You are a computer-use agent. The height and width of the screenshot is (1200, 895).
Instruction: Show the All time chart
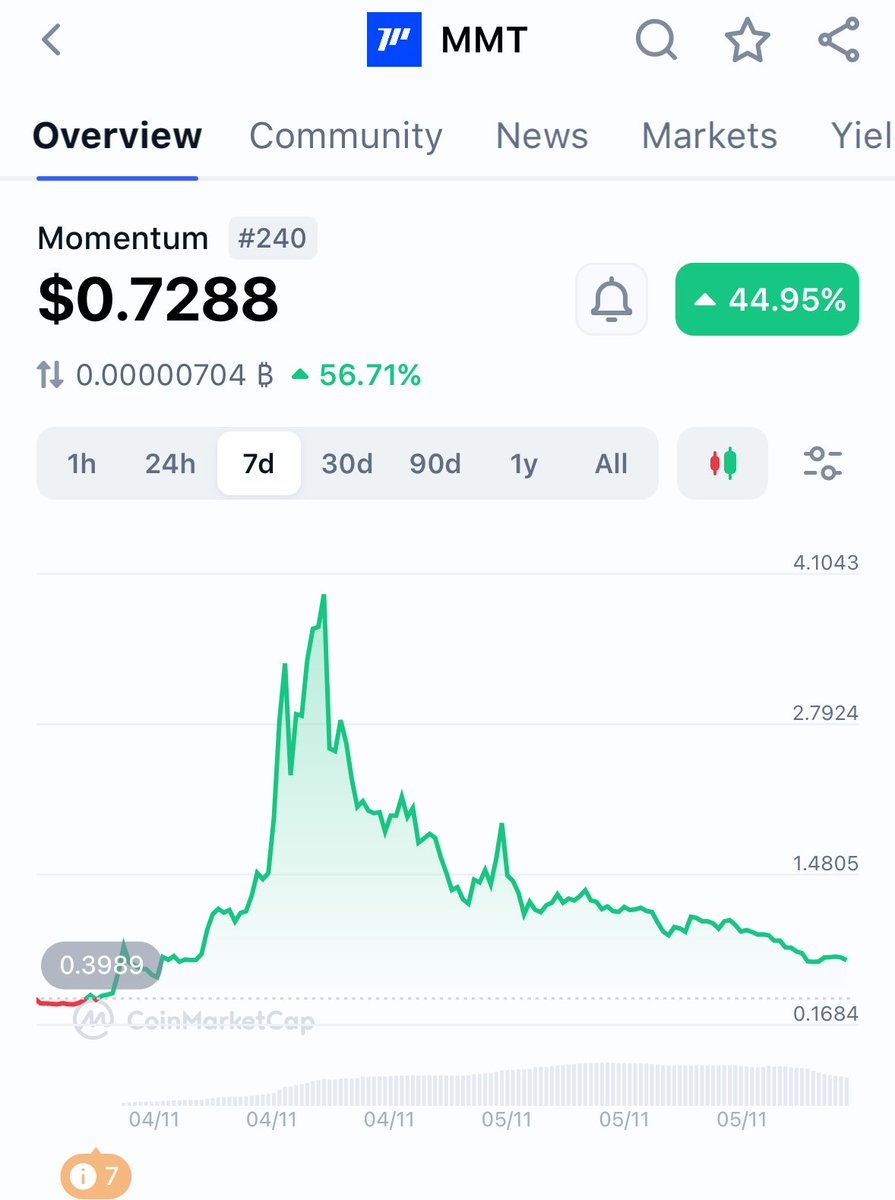(x=611, y=464)
